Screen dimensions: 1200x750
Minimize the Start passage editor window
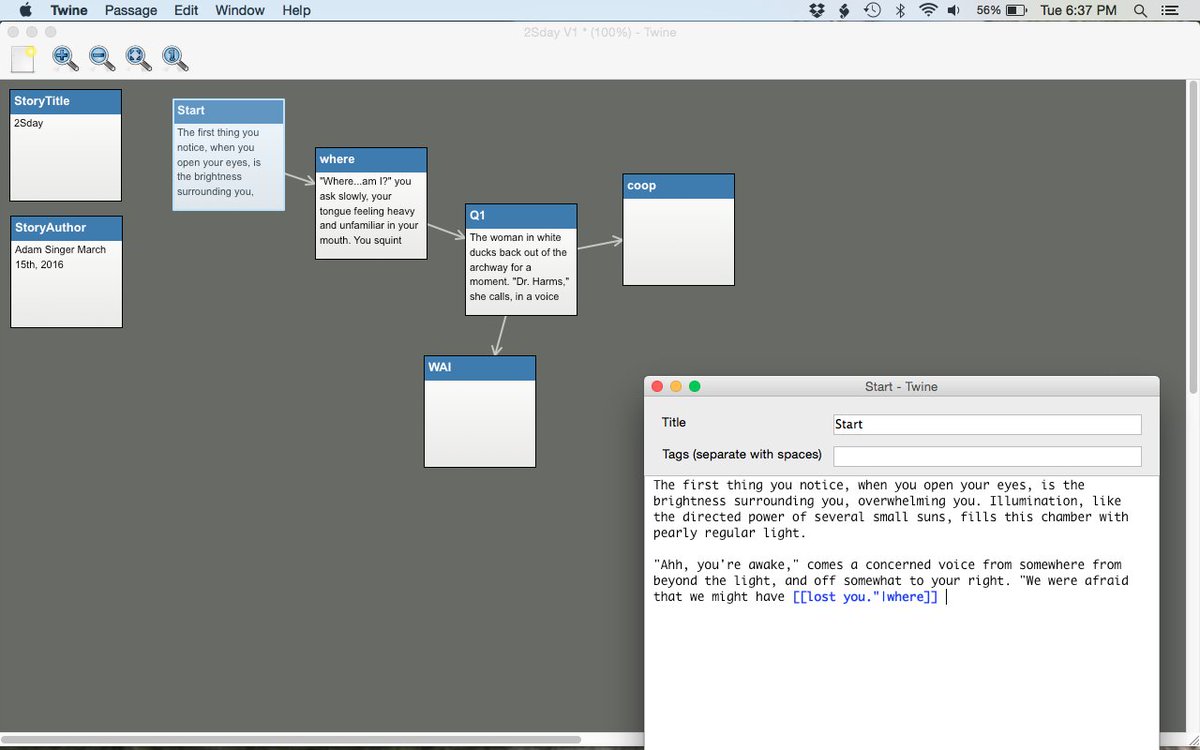pyautogui.click(x=676, y=386)
